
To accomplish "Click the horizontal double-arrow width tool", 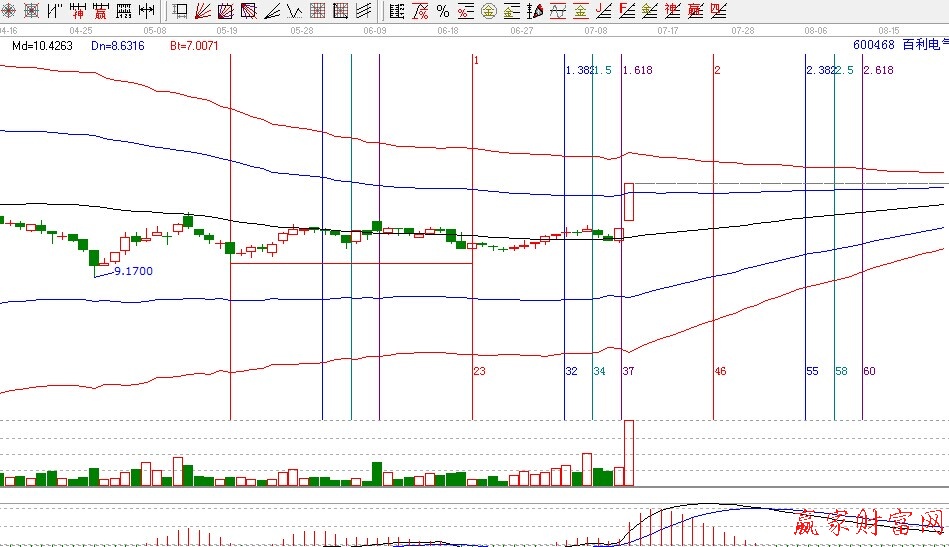I will pos(146,11).
